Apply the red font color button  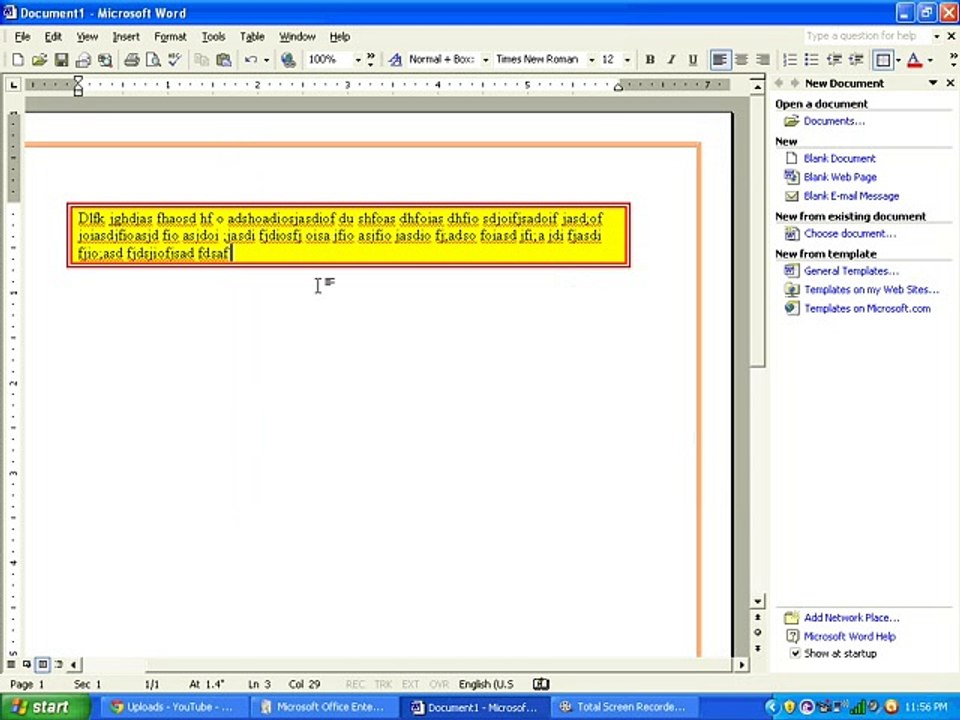914,59
